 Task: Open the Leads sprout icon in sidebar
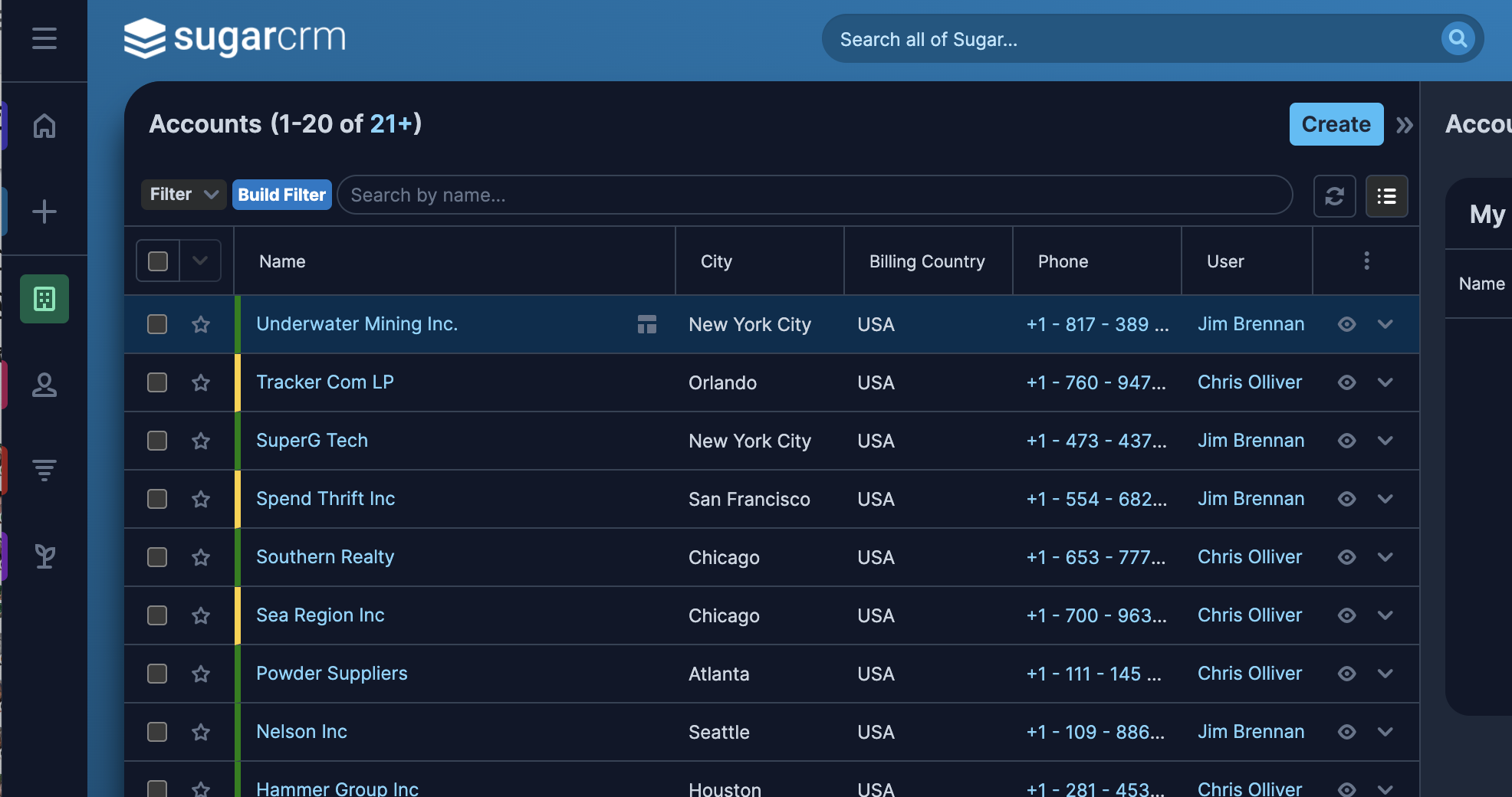tap(44, 556)
